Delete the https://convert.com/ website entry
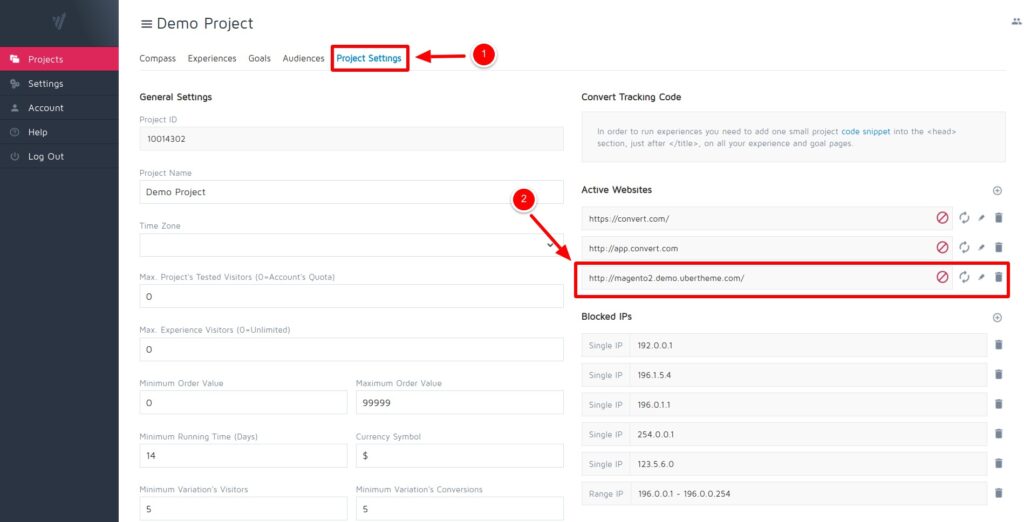1024x522 pixels. pyautogui.click(x=999, y=218)
